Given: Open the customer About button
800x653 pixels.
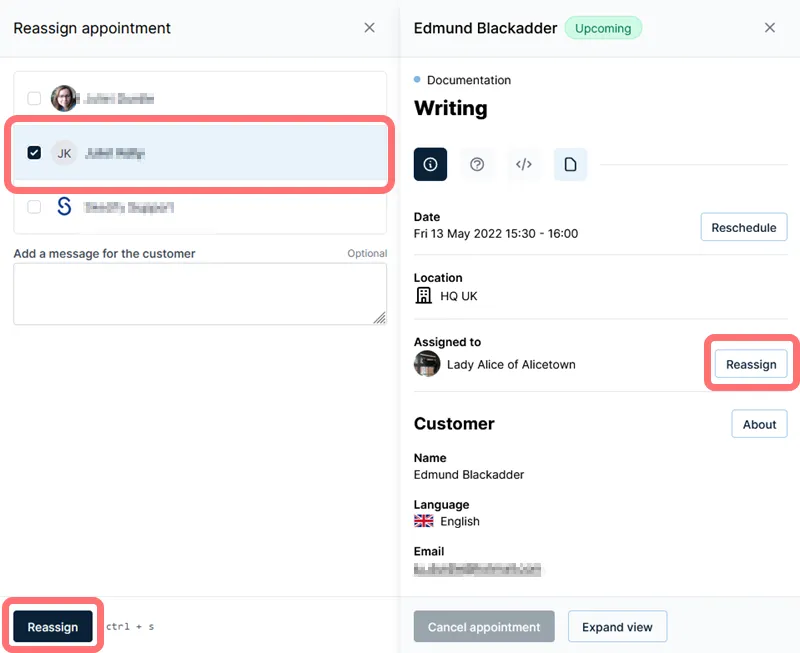Looking at the screenshot, I should [759, 424].
